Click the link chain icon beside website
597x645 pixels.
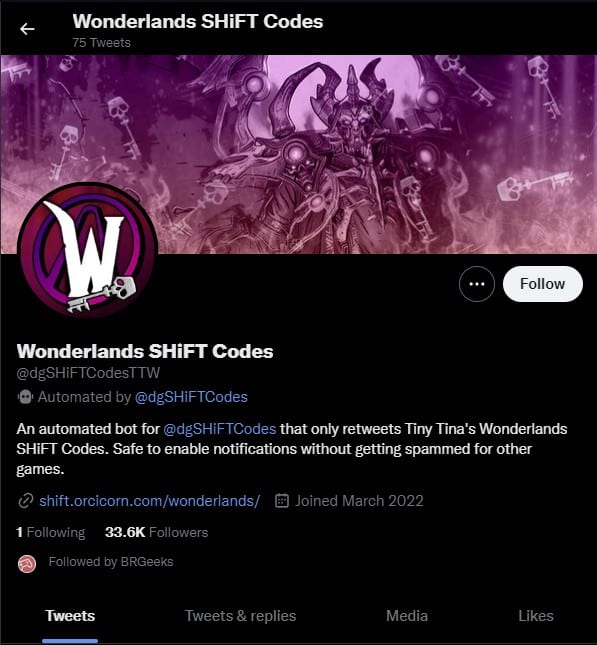coord(26,501)
